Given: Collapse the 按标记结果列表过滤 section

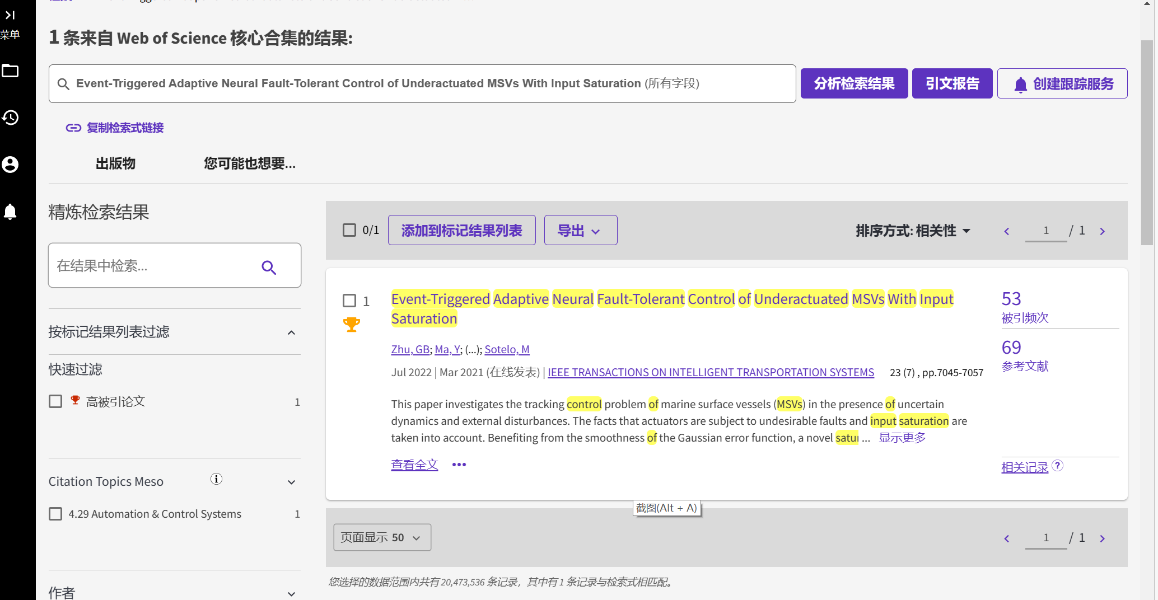Looking at the screenshot, I should pos(291,332).
